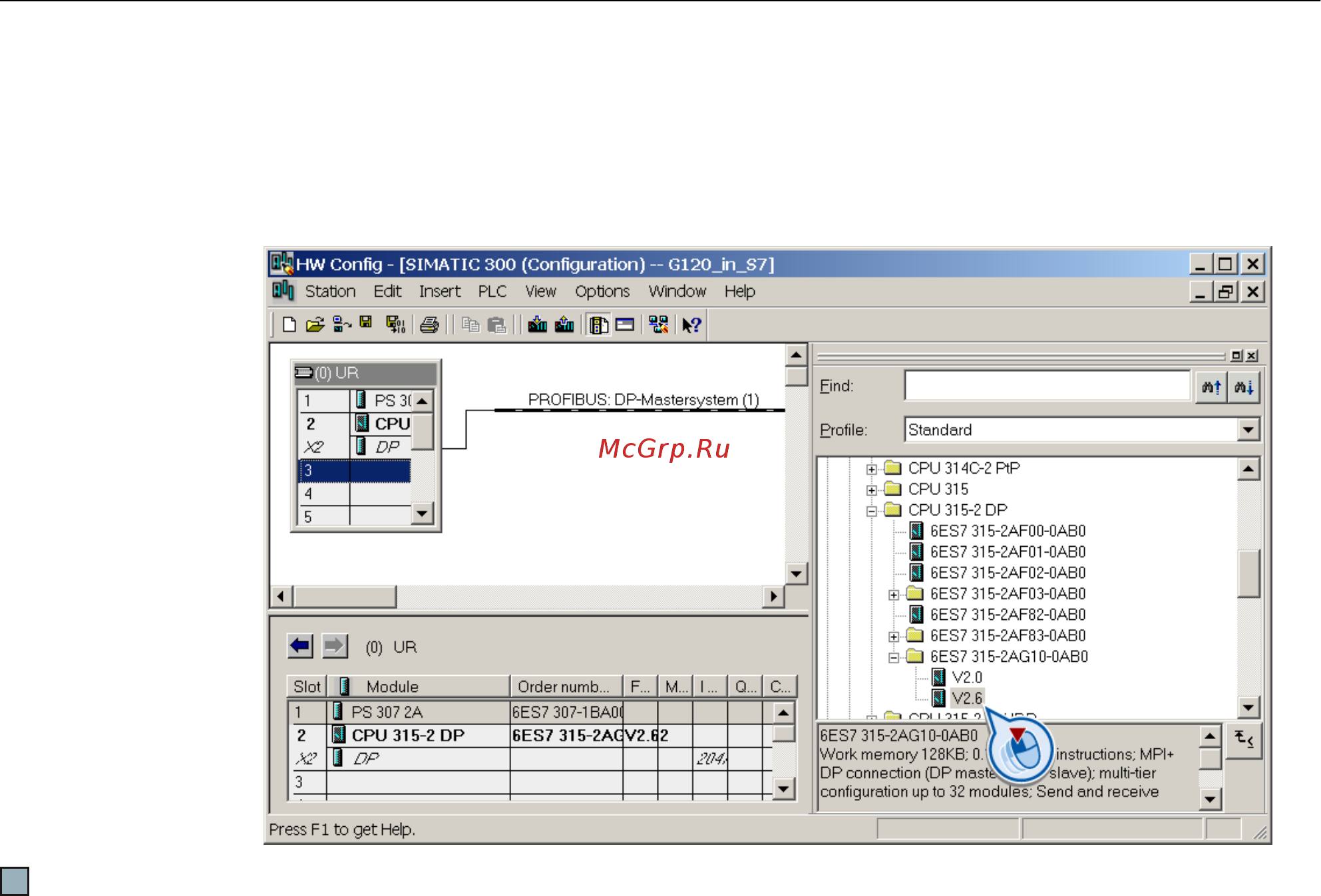Click catalog tree scrollbar down arrow

click(x=1248, y=708)
